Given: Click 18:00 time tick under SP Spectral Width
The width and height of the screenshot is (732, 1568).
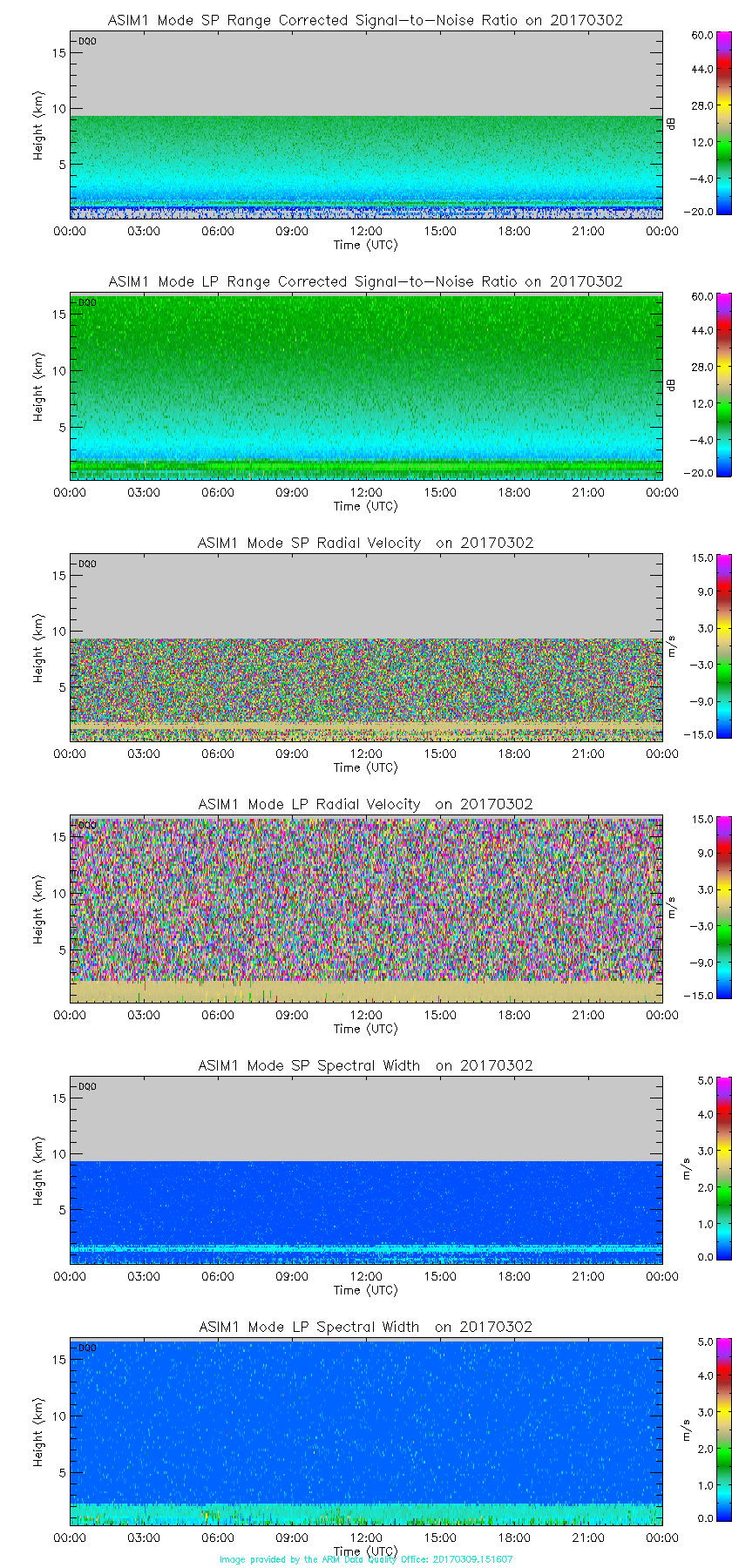Looking at the screenshot, I should coord(514,1276).
